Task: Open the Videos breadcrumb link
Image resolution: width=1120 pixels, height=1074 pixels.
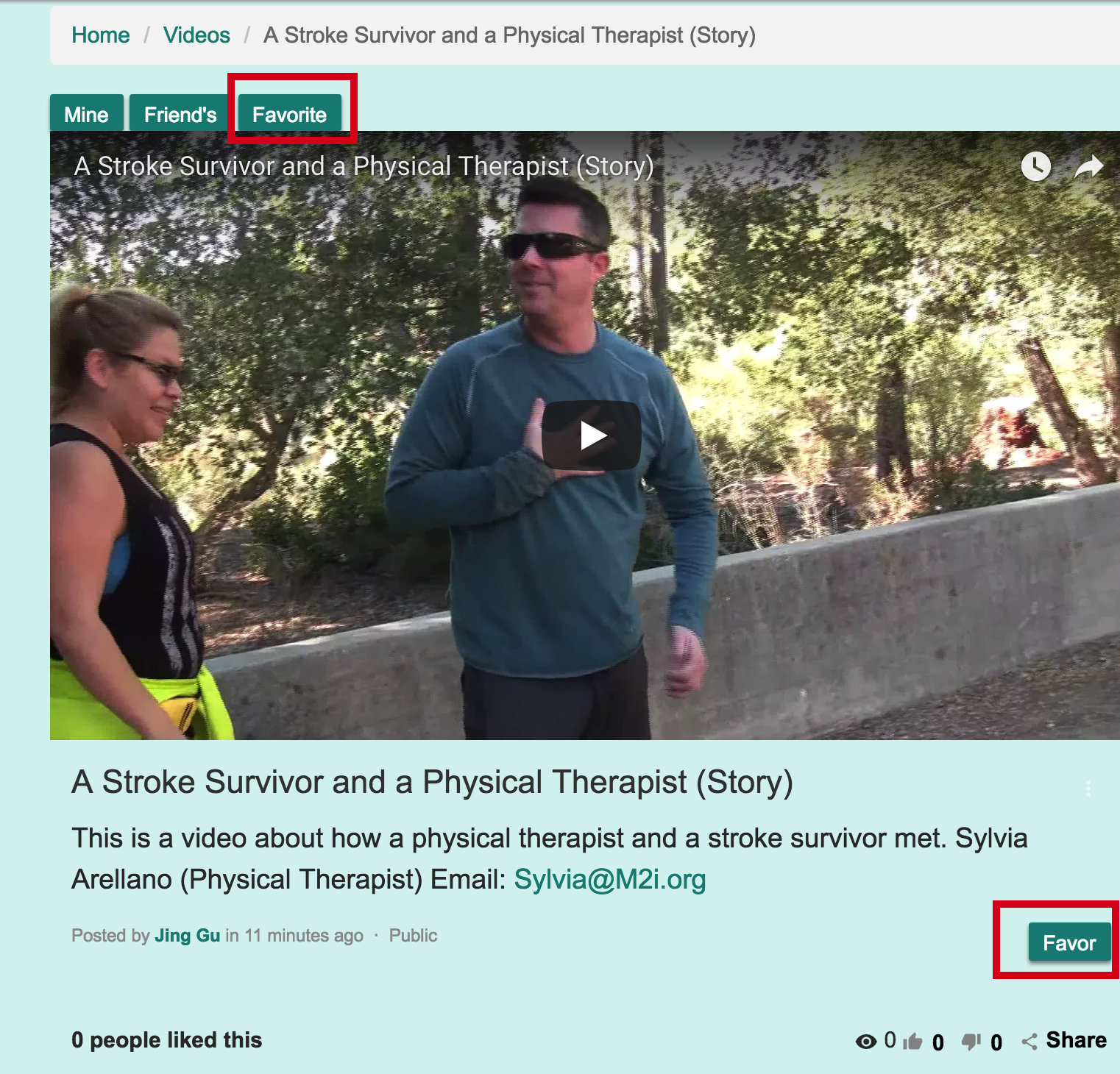Action: pos(196,35)
